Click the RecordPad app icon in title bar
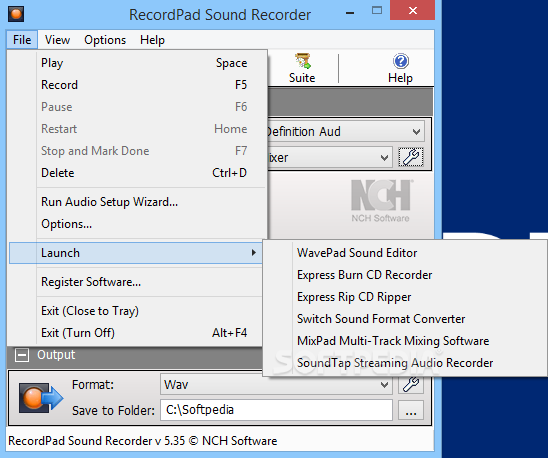The width and height of the screenshot is (548, 458). coord(16,14)
